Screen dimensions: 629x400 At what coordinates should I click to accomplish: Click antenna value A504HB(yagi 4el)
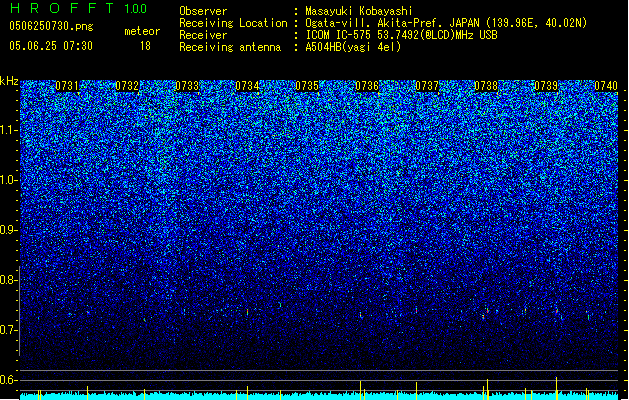click(353, 47)
